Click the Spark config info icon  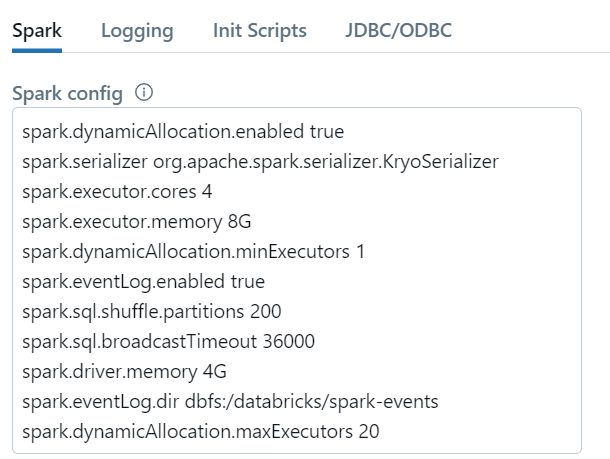tap(144, 93)
